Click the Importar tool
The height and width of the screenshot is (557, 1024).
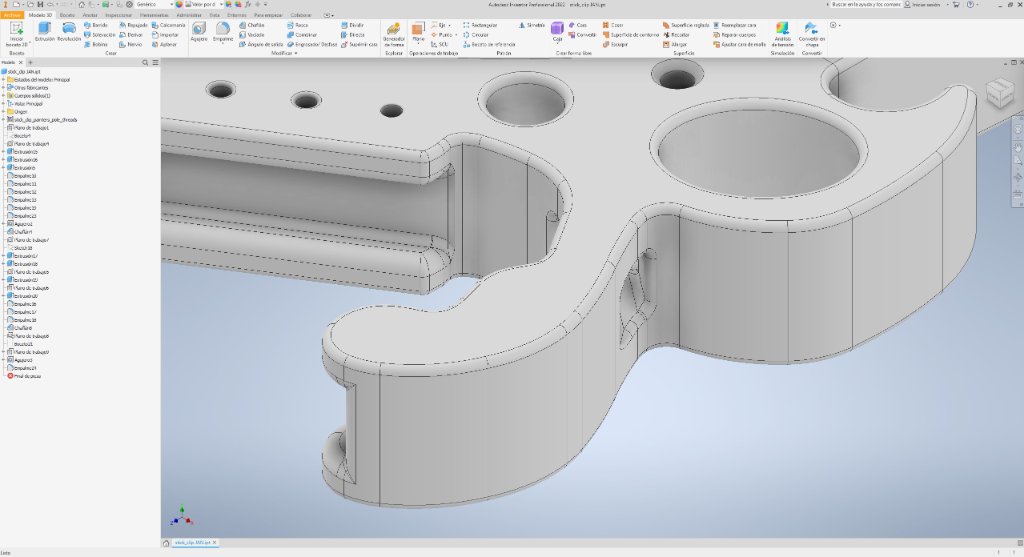click(x=165, y=35)
